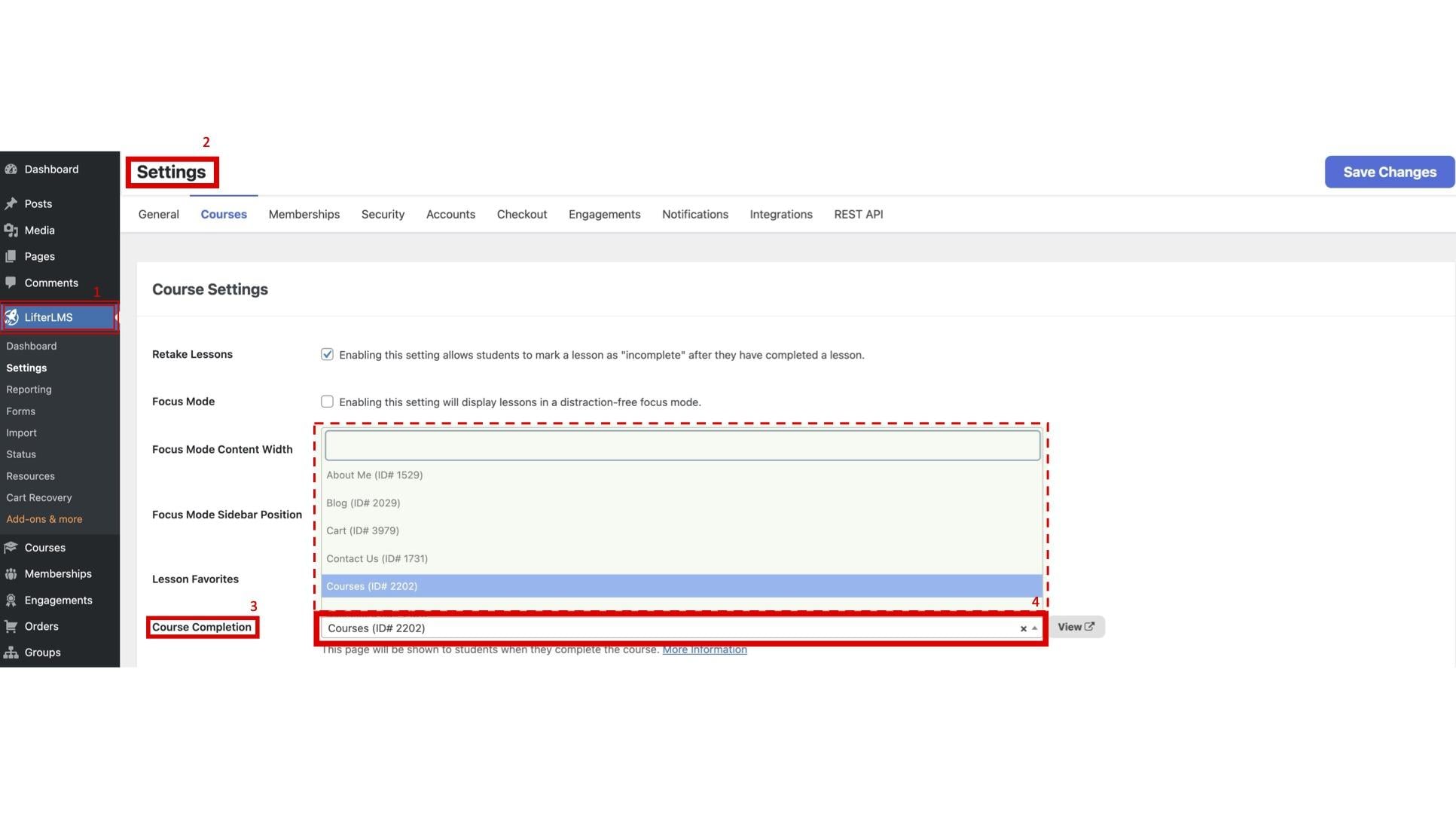Go to the Security tab

point(383,215)
